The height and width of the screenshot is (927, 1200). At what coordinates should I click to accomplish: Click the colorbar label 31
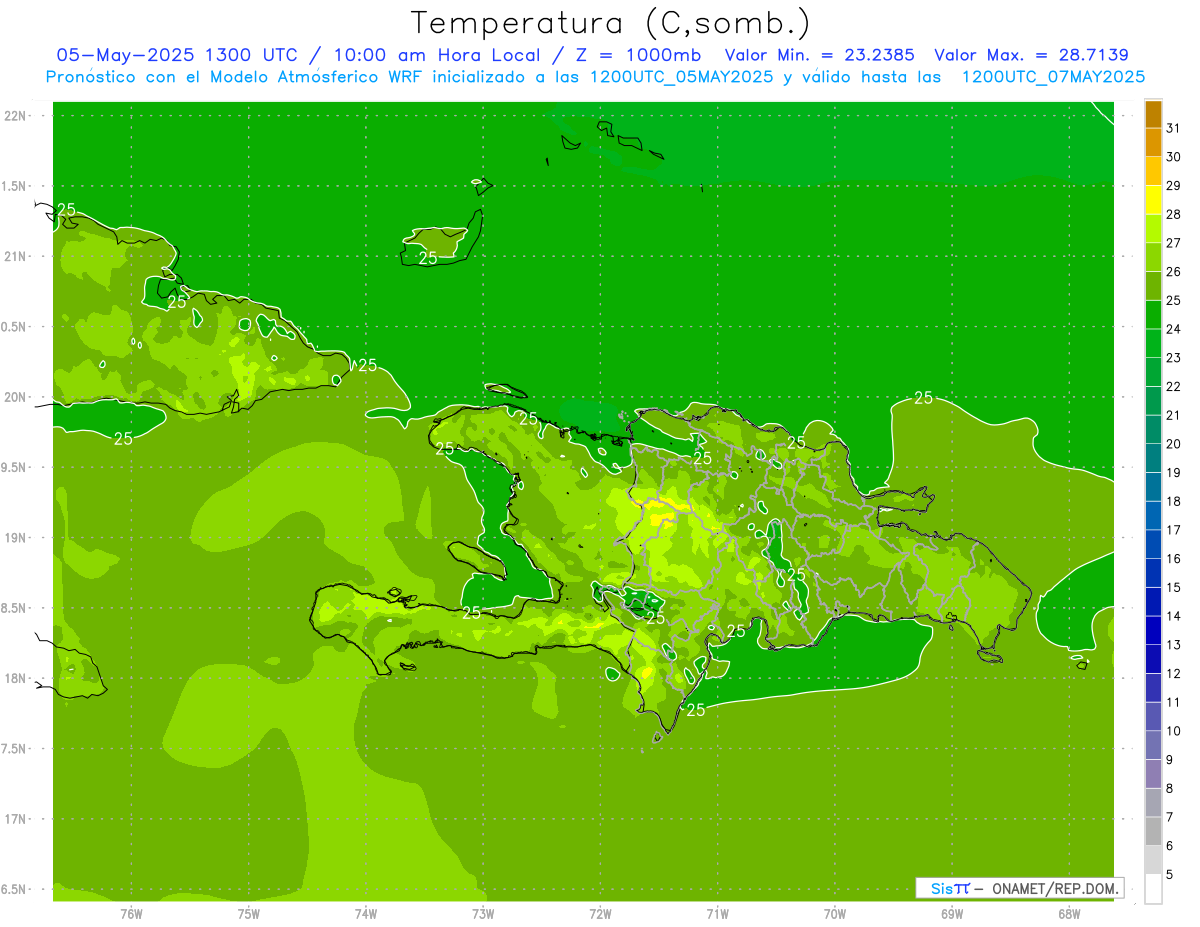(x=1173, y=128)
